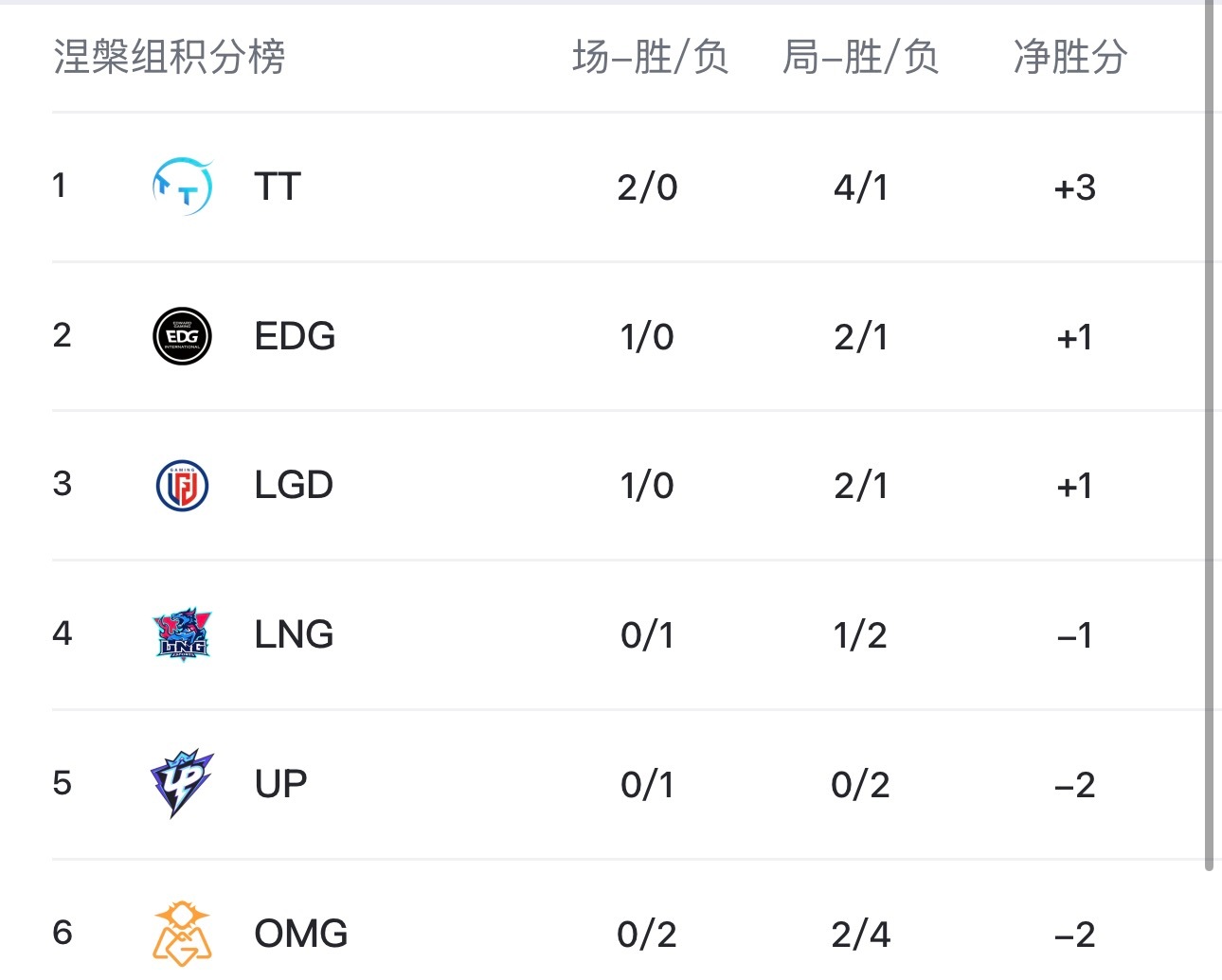Sort by 场-胜/负 column header

(x=650, y=57)
